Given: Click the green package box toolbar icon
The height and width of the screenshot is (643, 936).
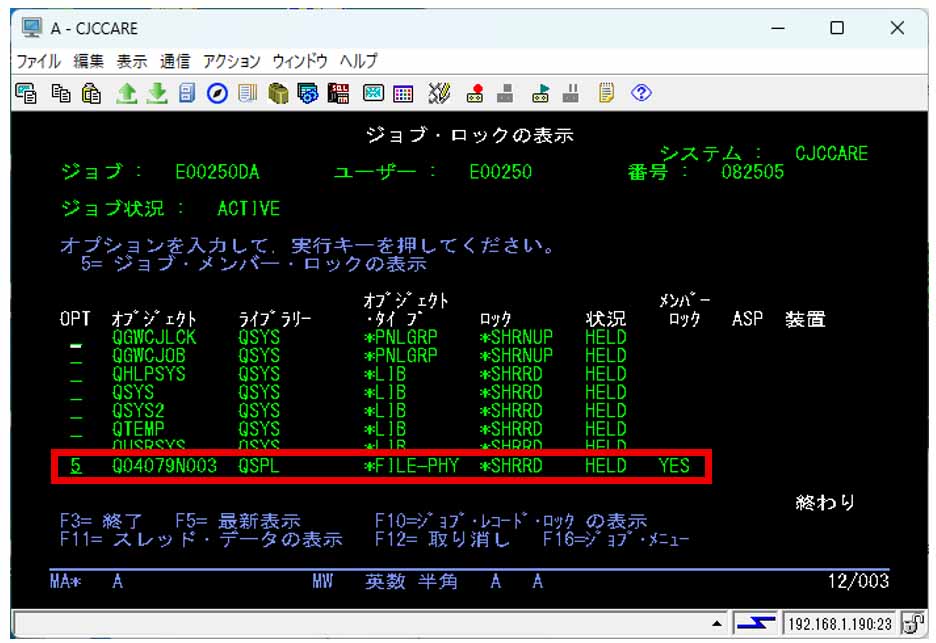Looking at the screenshot, I should pyautogui.click(x=278, y=93).
